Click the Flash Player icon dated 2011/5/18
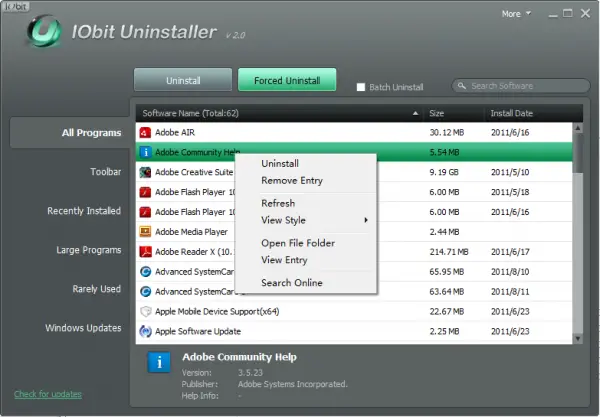600x417 pixels. (x=145, y=192)
